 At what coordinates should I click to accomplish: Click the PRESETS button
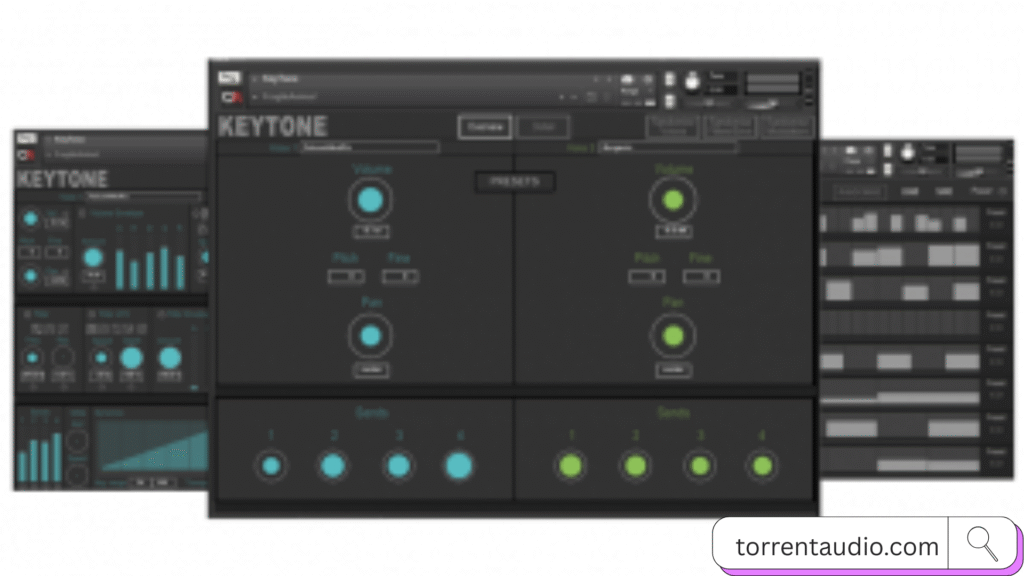click(515, 182)
